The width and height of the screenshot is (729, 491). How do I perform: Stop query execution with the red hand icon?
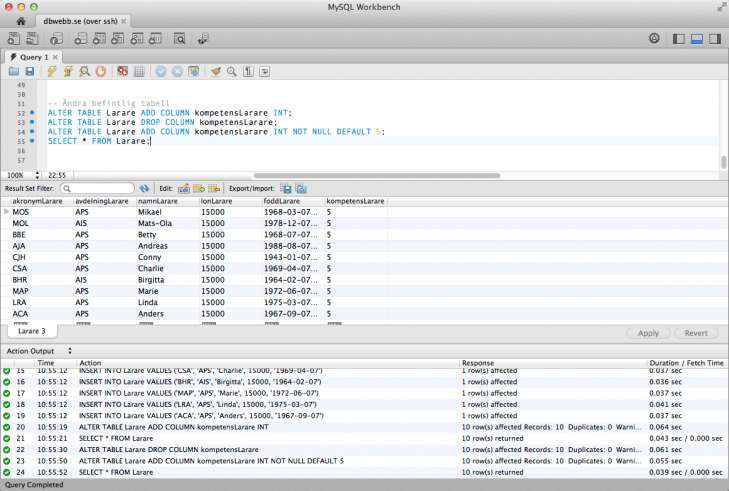pos(101,71)
